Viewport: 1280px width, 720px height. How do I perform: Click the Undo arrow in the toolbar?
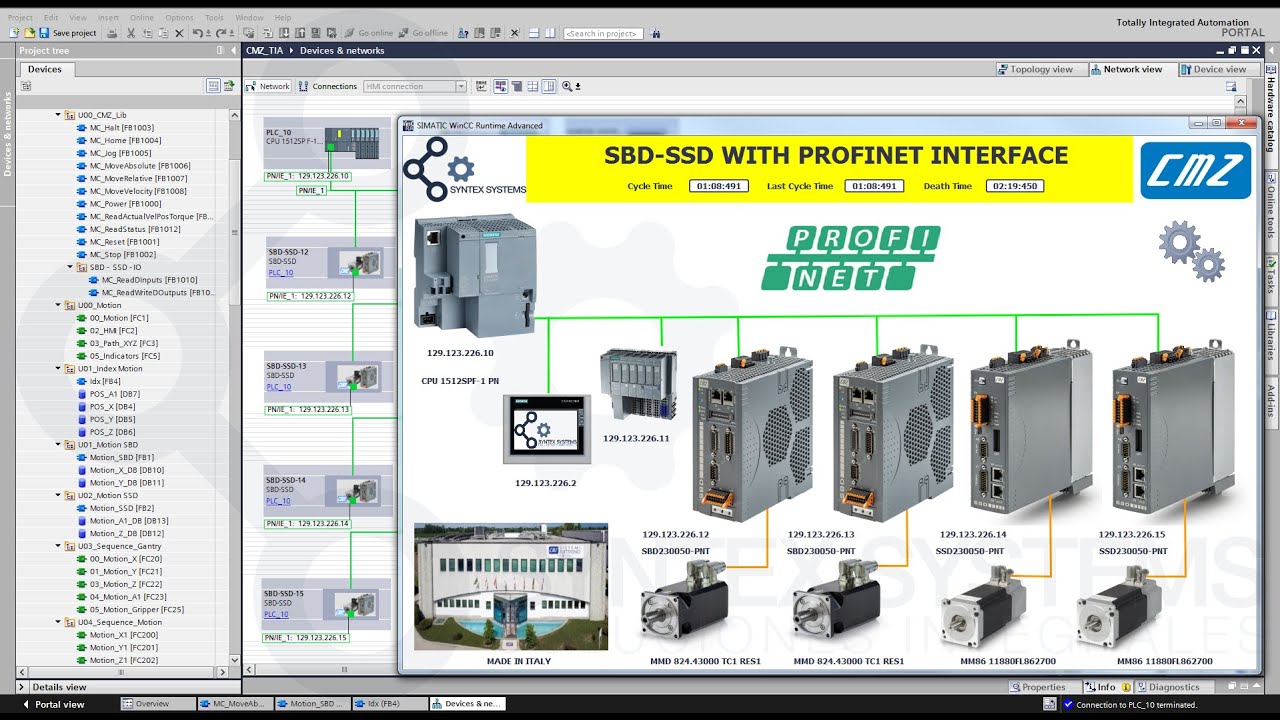[x=197, y=33]
